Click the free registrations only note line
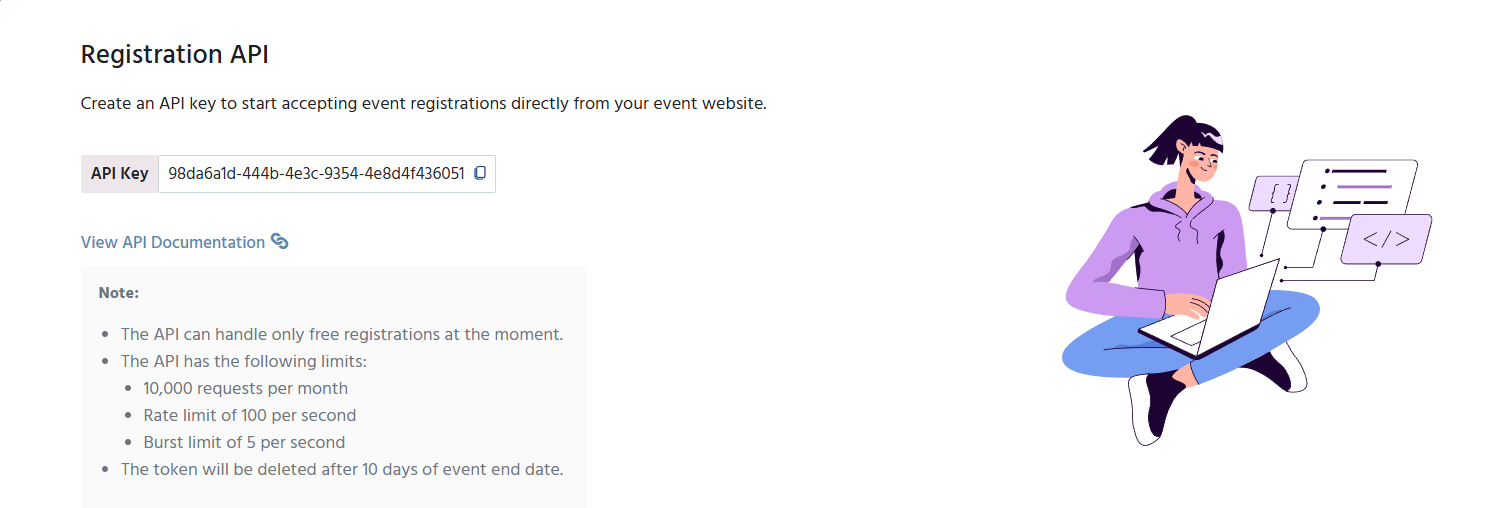This screenshot has height=508, width=1489. click(x=342, y=334)
